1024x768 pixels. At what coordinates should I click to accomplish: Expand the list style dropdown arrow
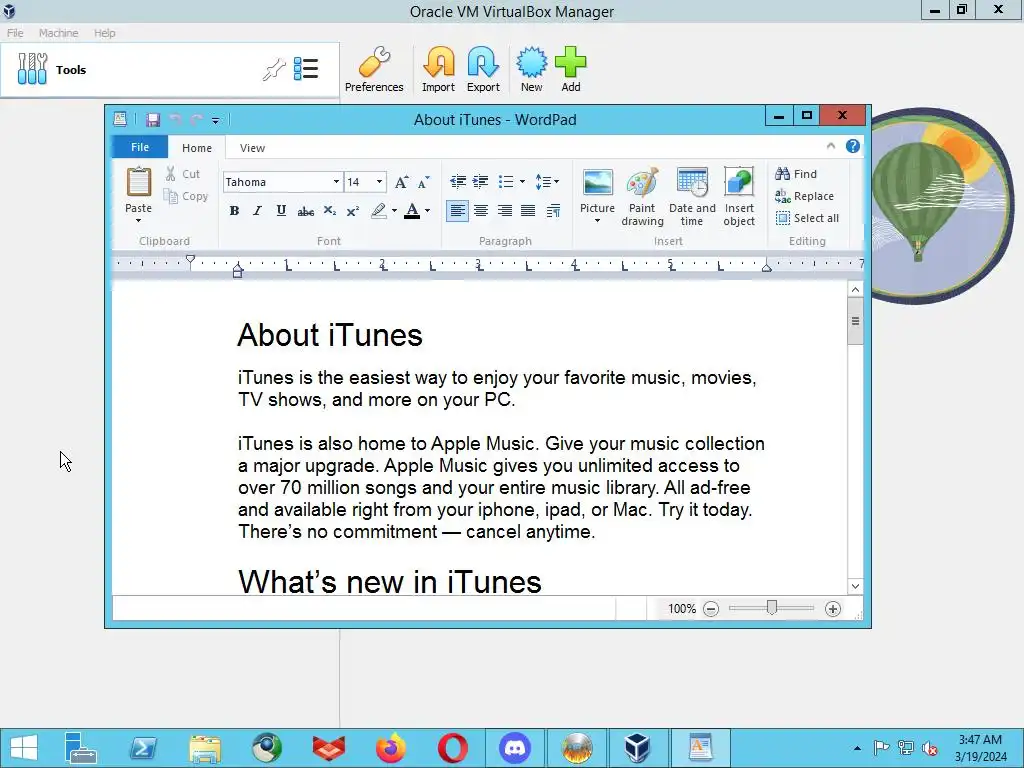[522, 182]
